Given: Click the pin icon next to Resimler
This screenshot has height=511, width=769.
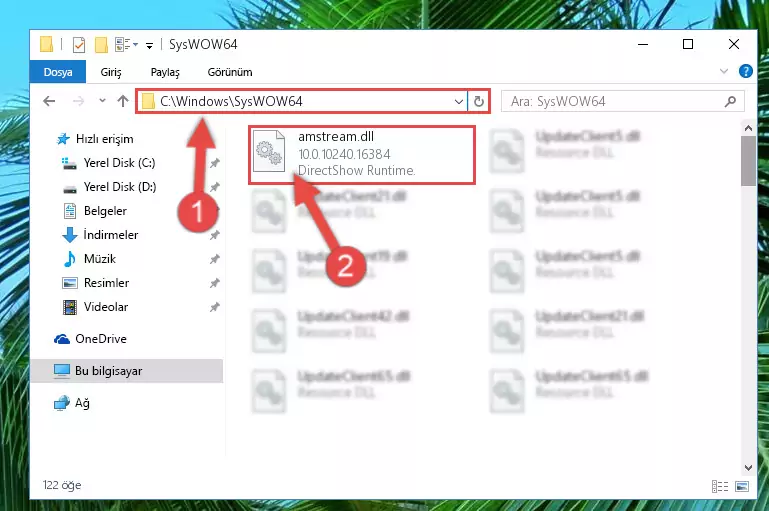Looking at the screenshot, I should 215,283.
